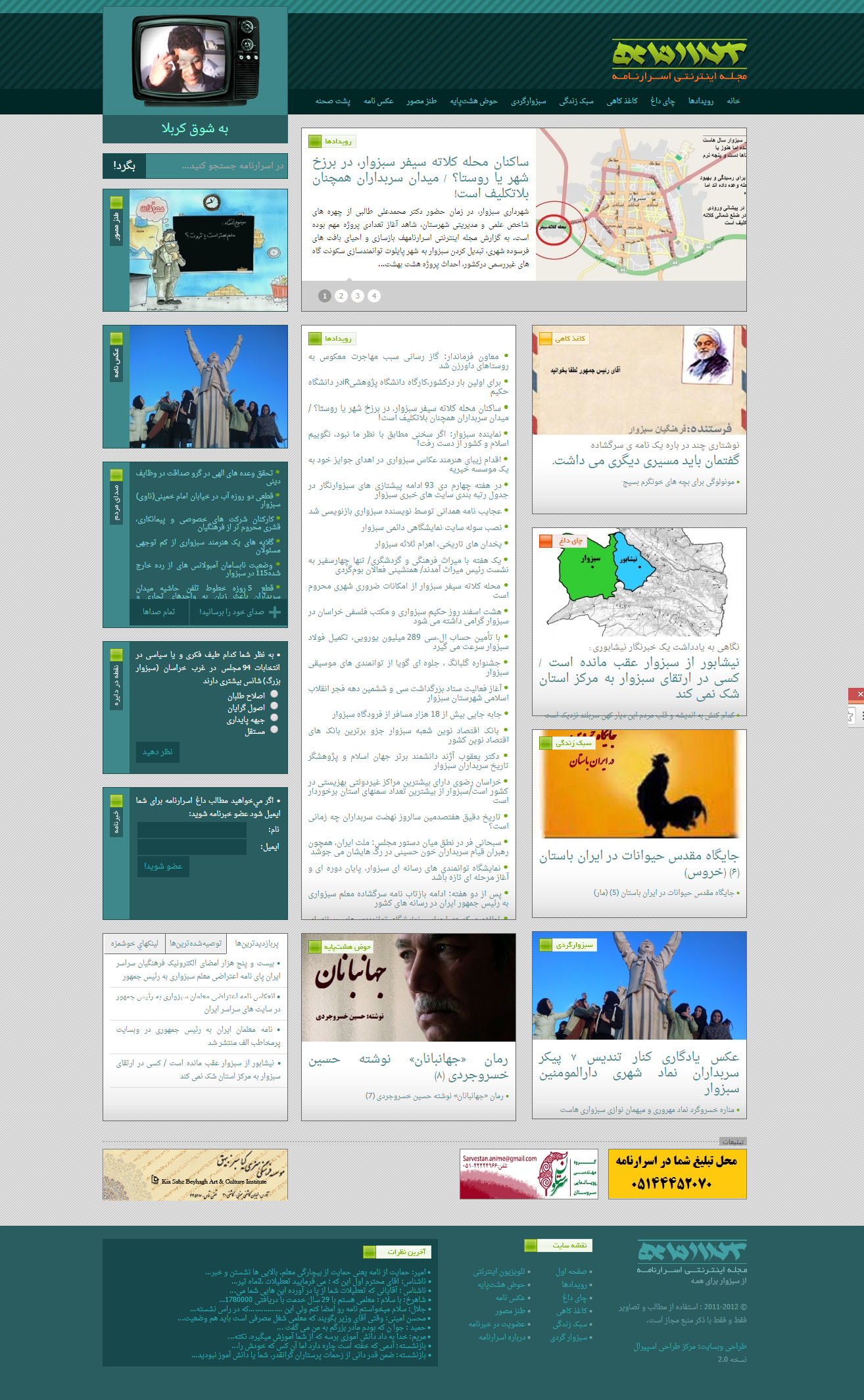Click the Sabzevar map image in the slider
Screen dimensions: 864x1400
point(641,205)
